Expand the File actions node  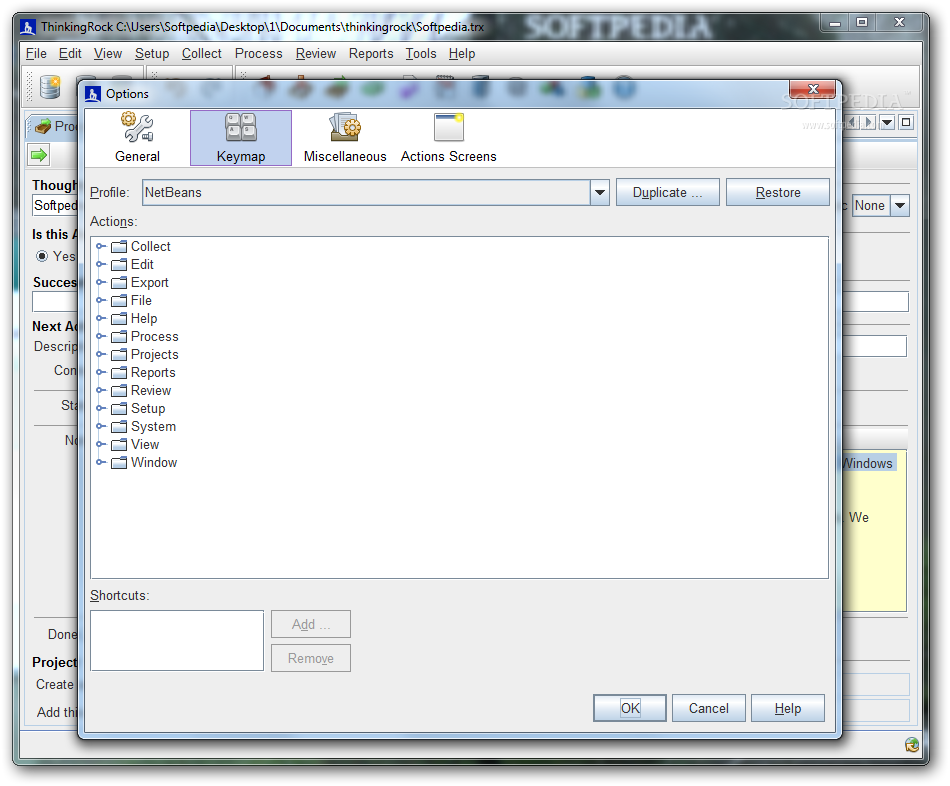point(101,301)
